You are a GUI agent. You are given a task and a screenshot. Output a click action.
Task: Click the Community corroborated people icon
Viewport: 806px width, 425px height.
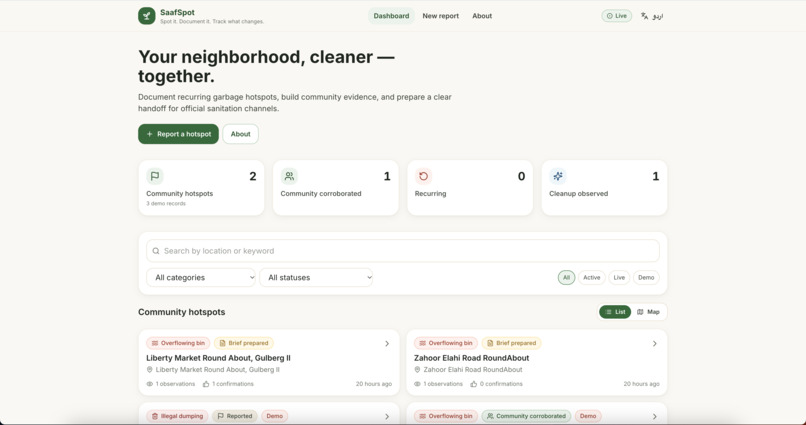pyautogui.click(x=289, y=176)
